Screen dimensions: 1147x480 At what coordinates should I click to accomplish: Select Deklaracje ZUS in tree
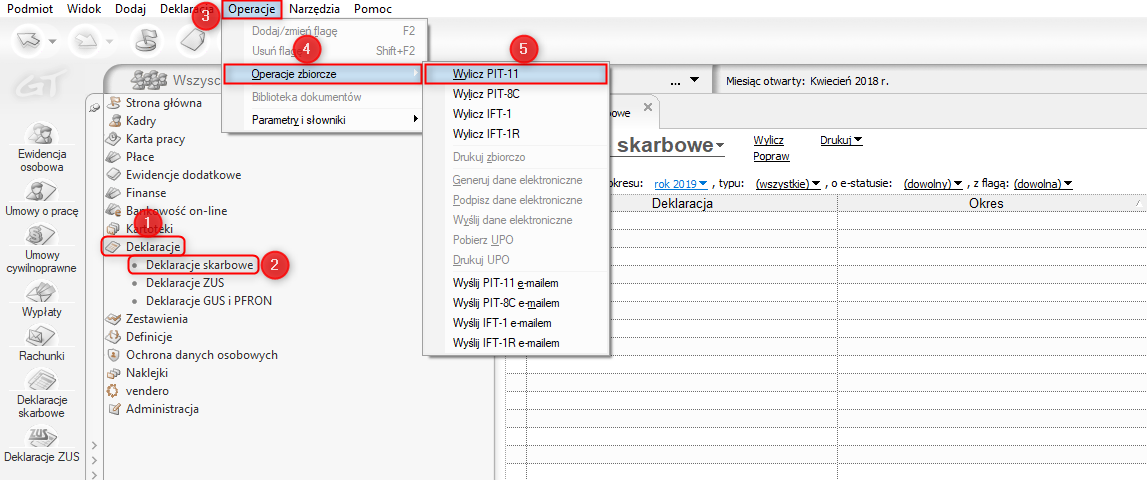click(187, 282)
